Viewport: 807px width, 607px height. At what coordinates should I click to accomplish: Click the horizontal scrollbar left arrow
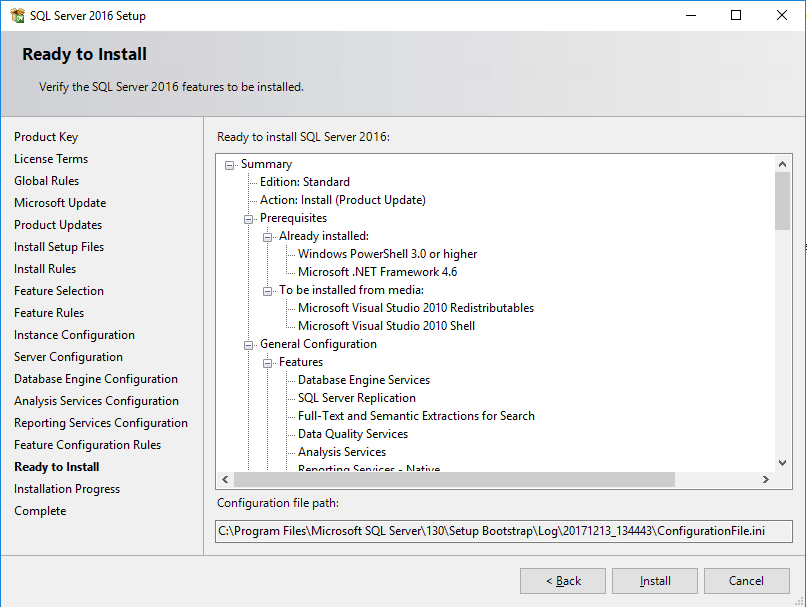(x=225, y=479)
